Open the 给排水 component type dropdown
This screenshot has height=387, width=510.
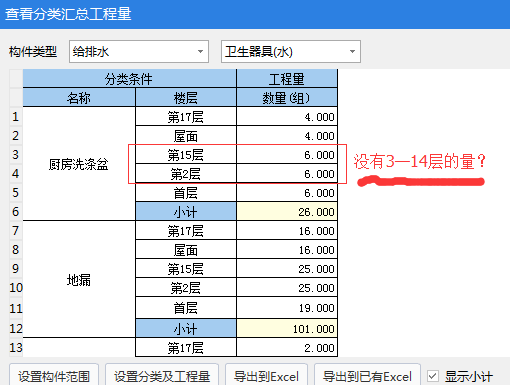139,51
